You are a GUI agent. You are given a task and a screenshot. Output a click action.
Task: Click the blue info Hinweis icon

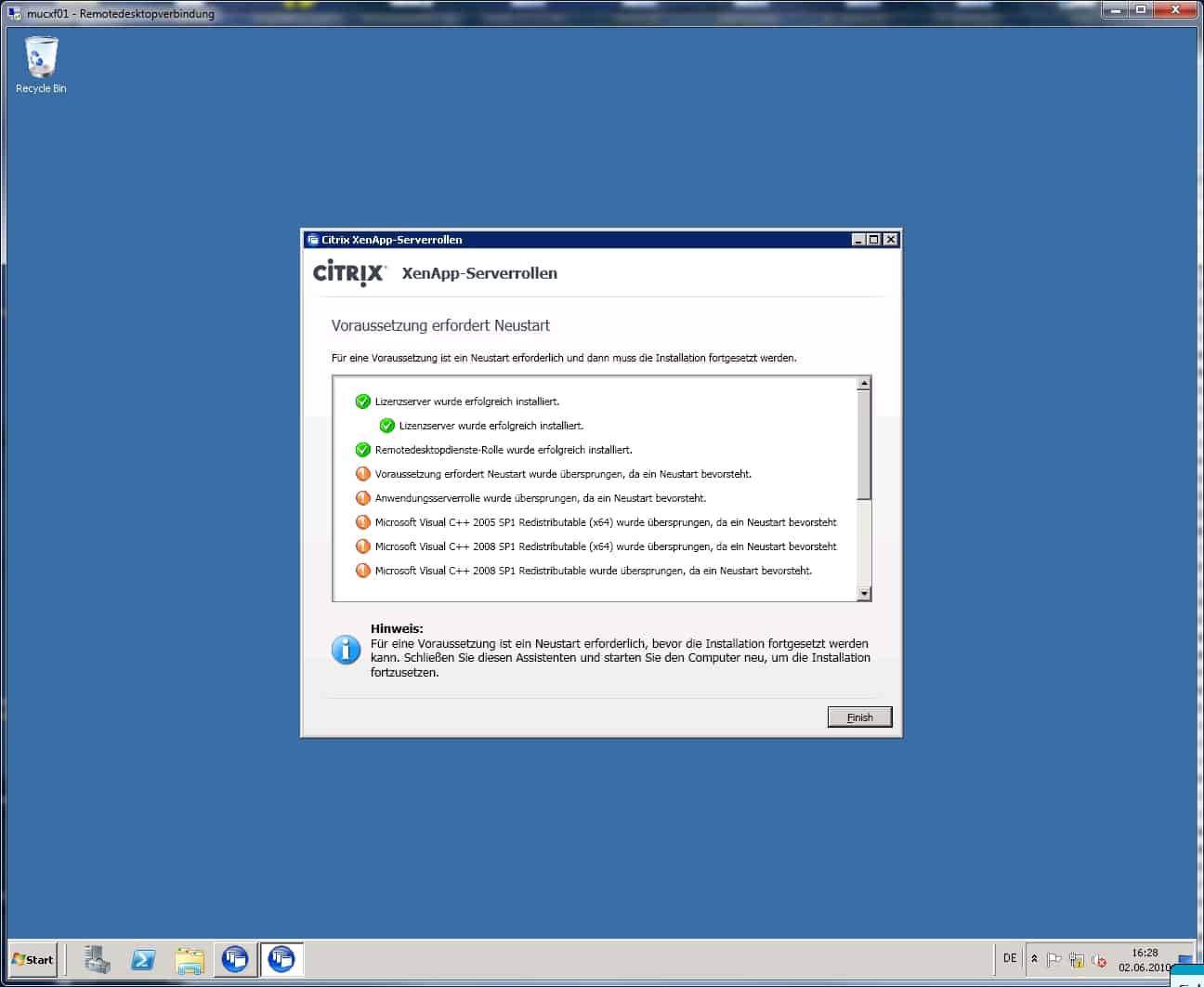pos(346,649)
